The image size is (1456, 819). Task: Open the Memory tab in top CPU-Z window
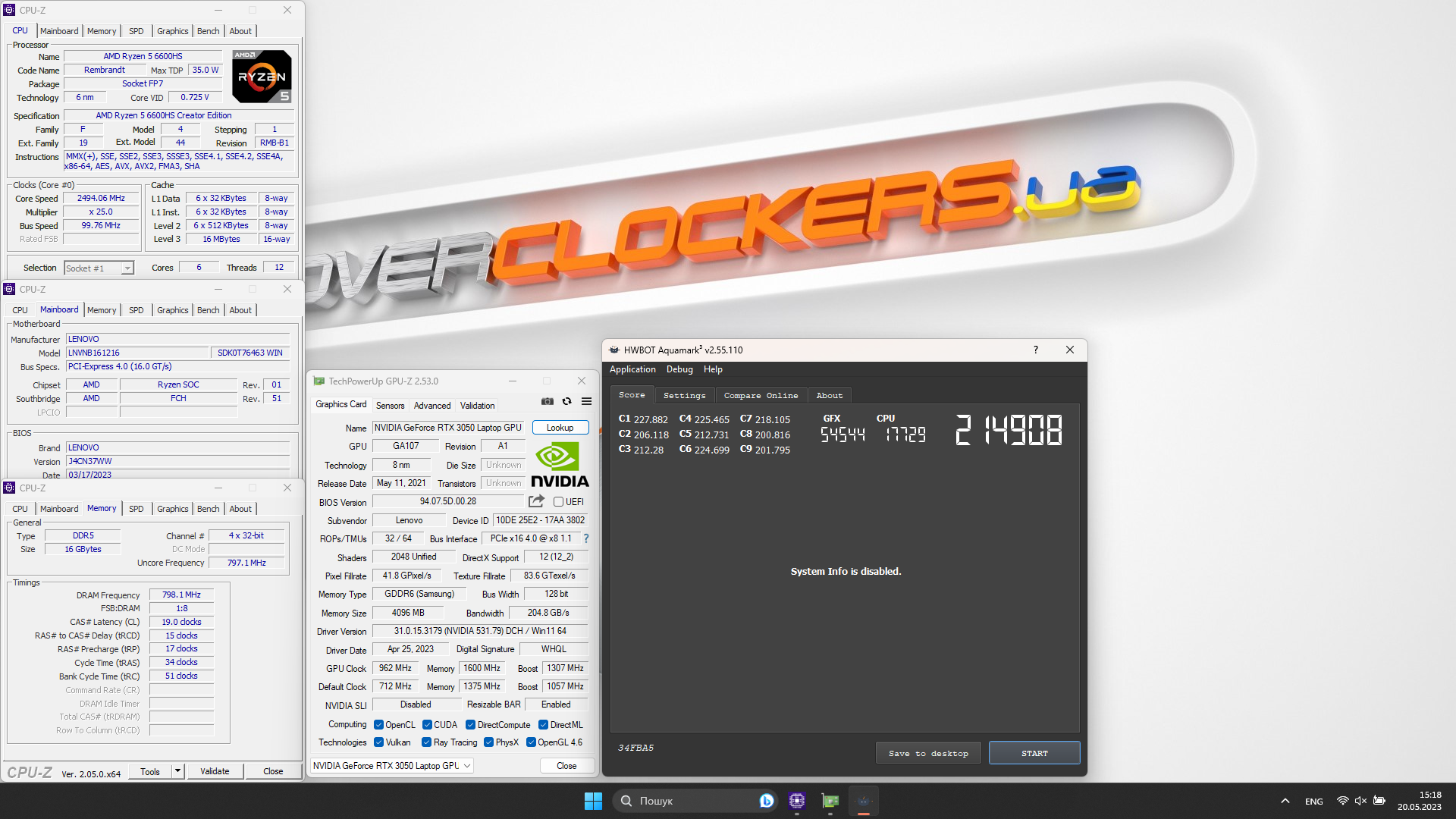[102, 31]
